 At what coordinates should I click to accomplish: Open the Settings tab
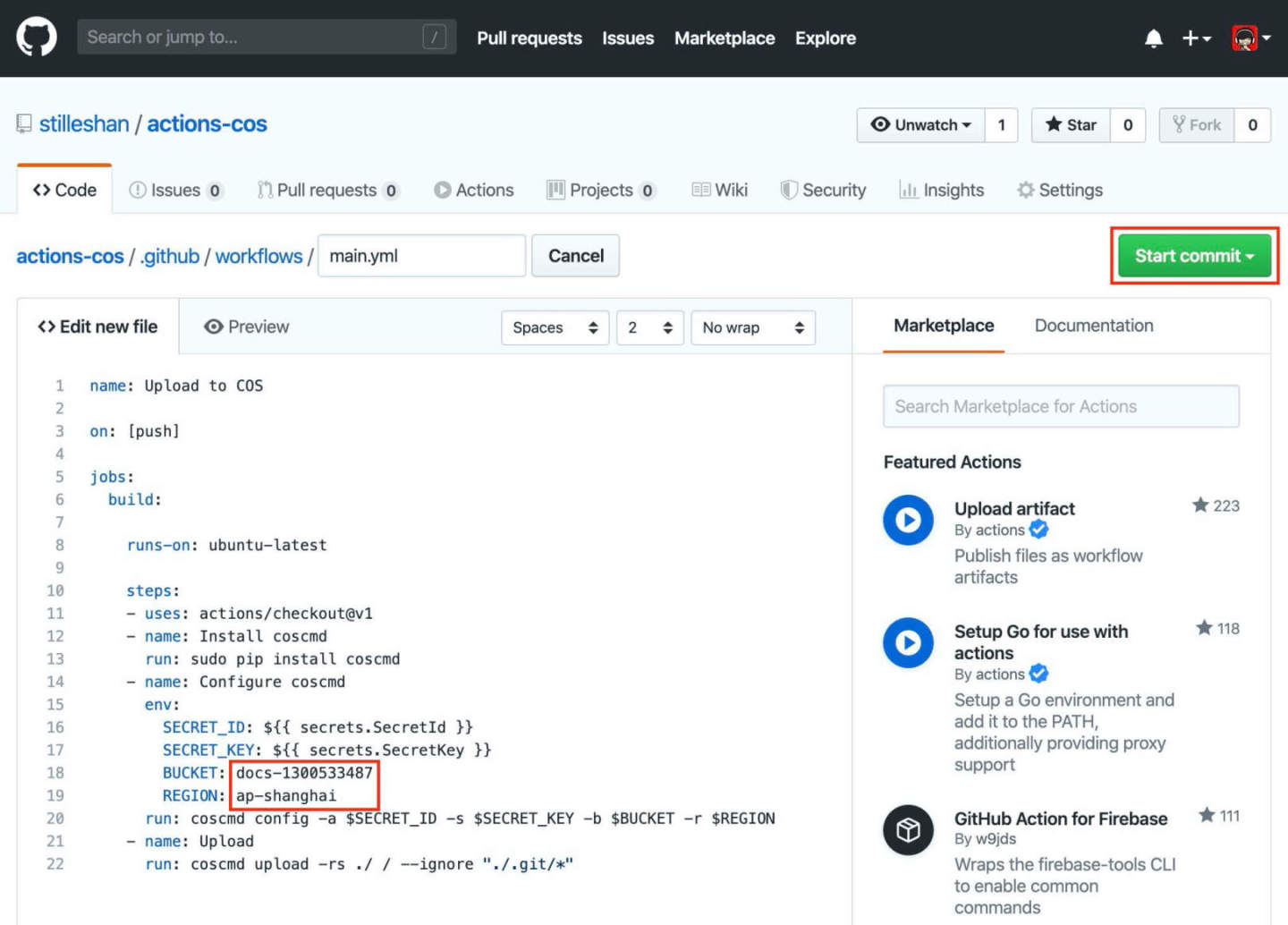[1060, 190]
